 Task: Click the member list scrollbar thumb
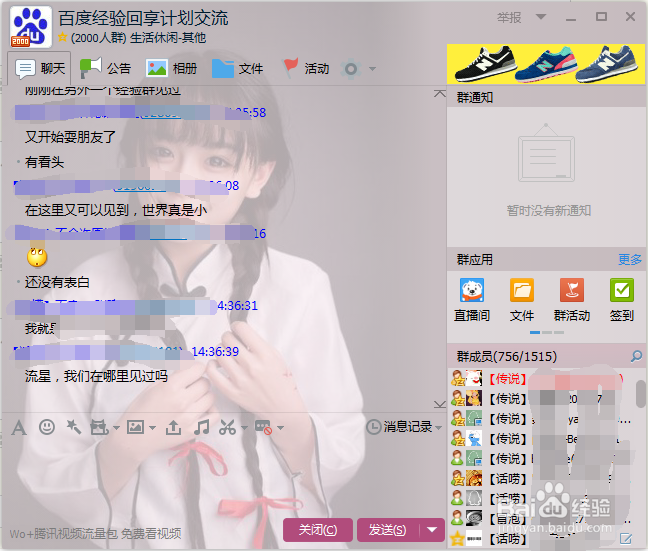(x=641, y=394)
